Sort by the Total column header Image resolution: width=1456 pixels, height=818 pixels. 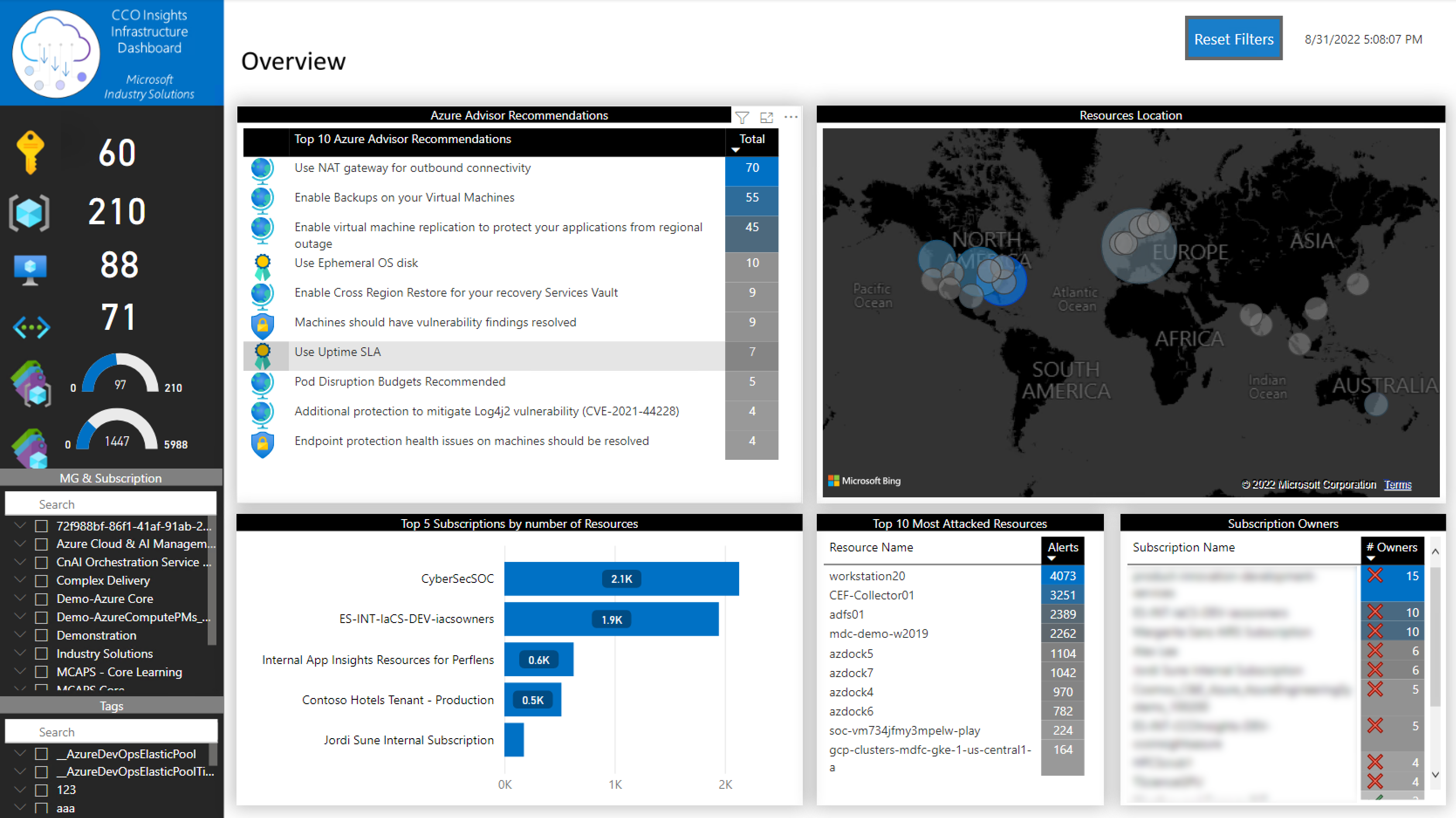tap(751, 139)
